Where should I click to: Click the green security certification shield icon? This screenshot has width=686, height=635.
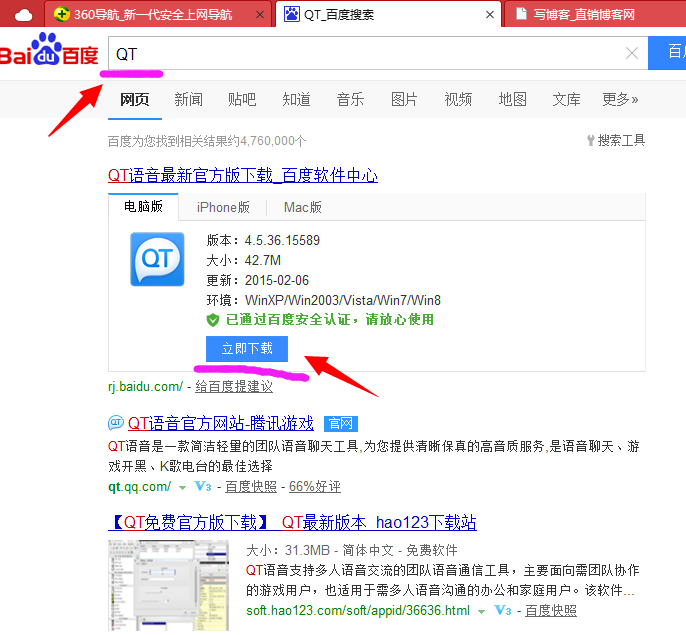pos(212,320)
